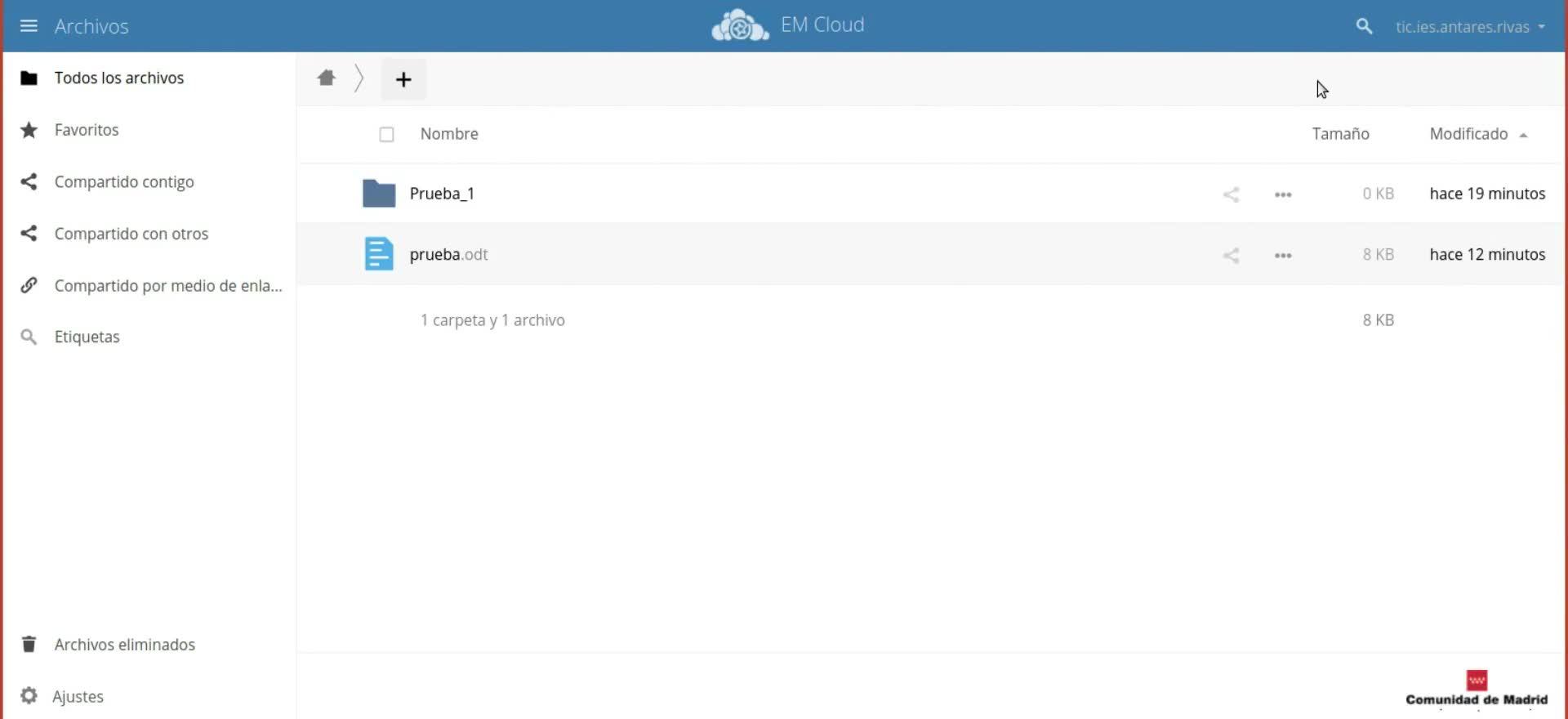Screen dimensions: 1568x719
Task: Sort files by Modificado column
Action: (1468, 134)
